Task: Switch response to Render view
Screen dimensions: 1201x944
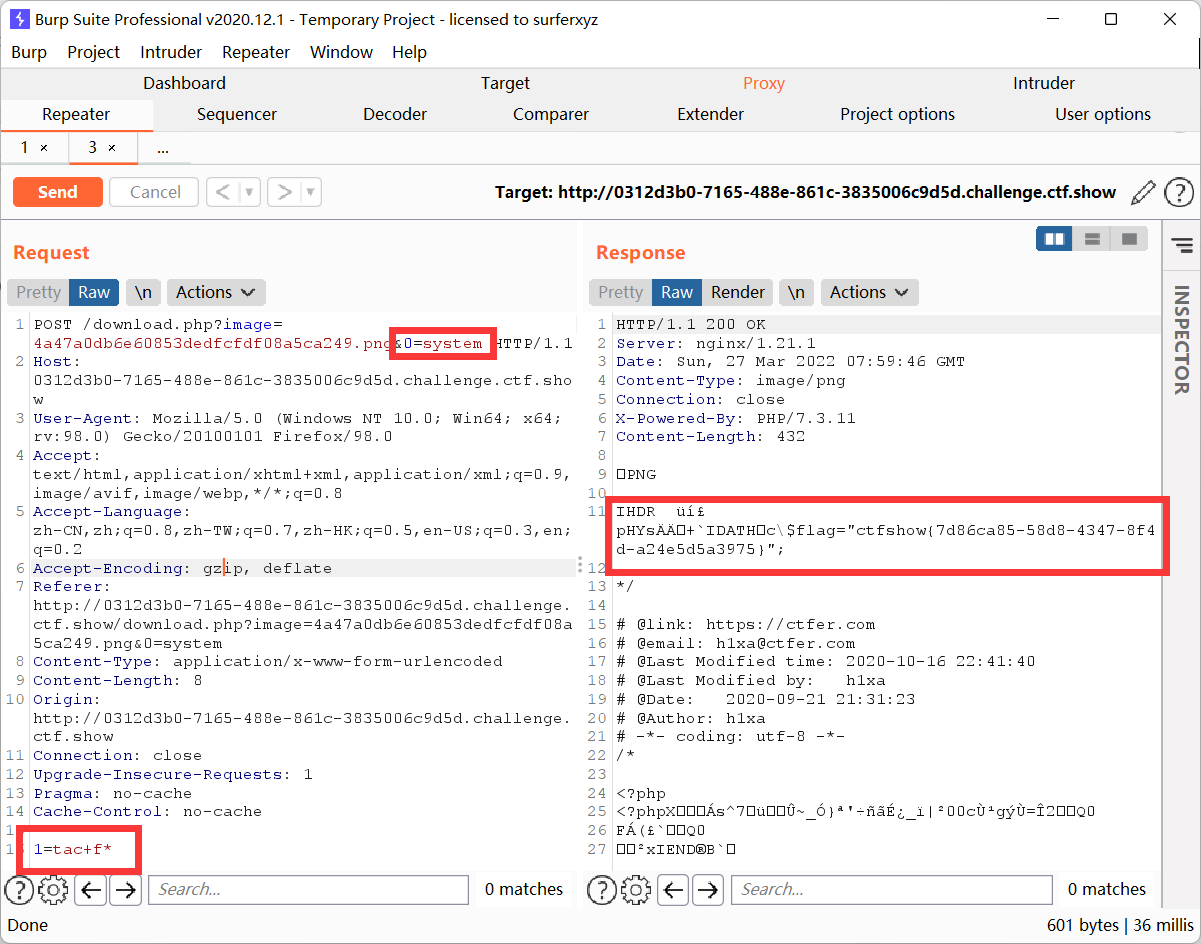Action: tap(738, 292)
